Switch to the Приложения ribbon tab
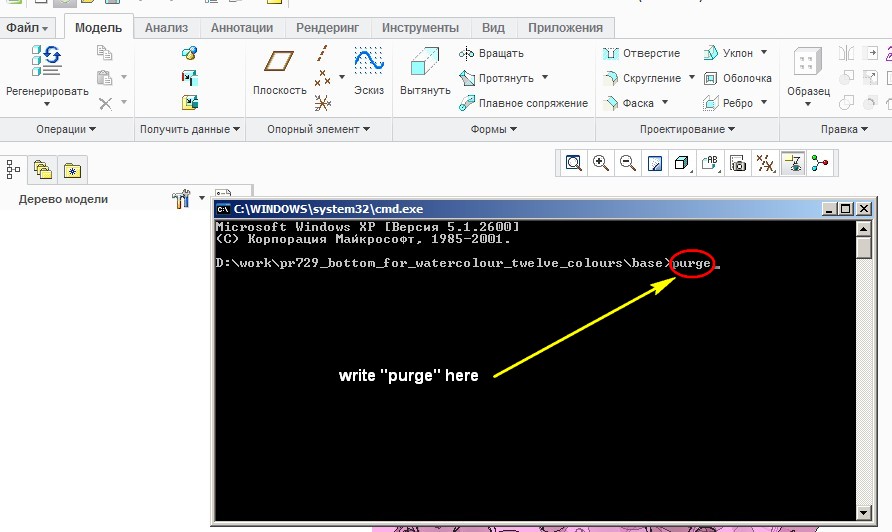This screenshot has height=532, width=892. click(x=565, y=27)
